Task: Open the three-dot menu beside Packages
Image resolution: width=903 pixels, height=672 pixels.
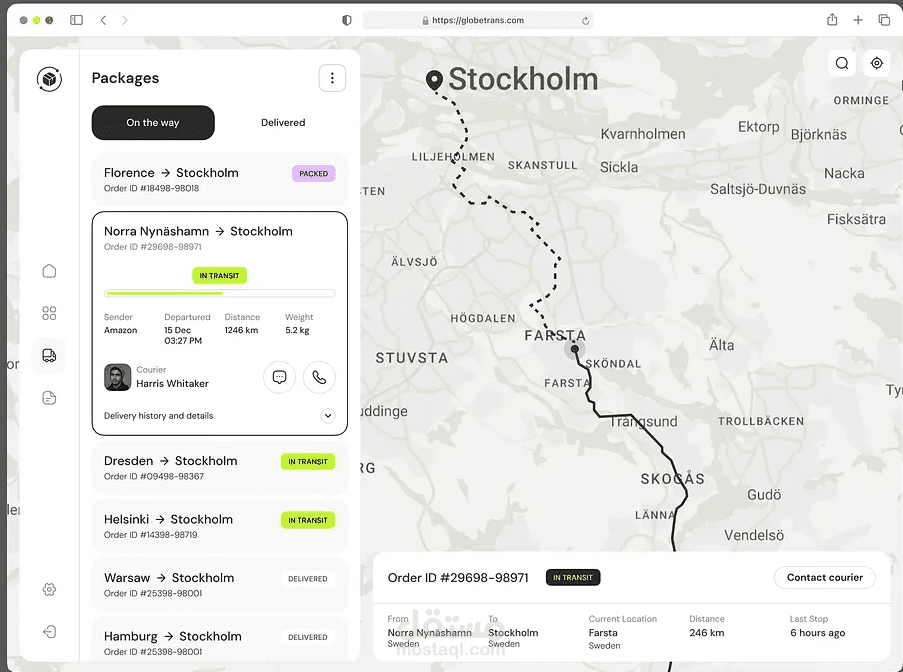Action: [332, 77]
